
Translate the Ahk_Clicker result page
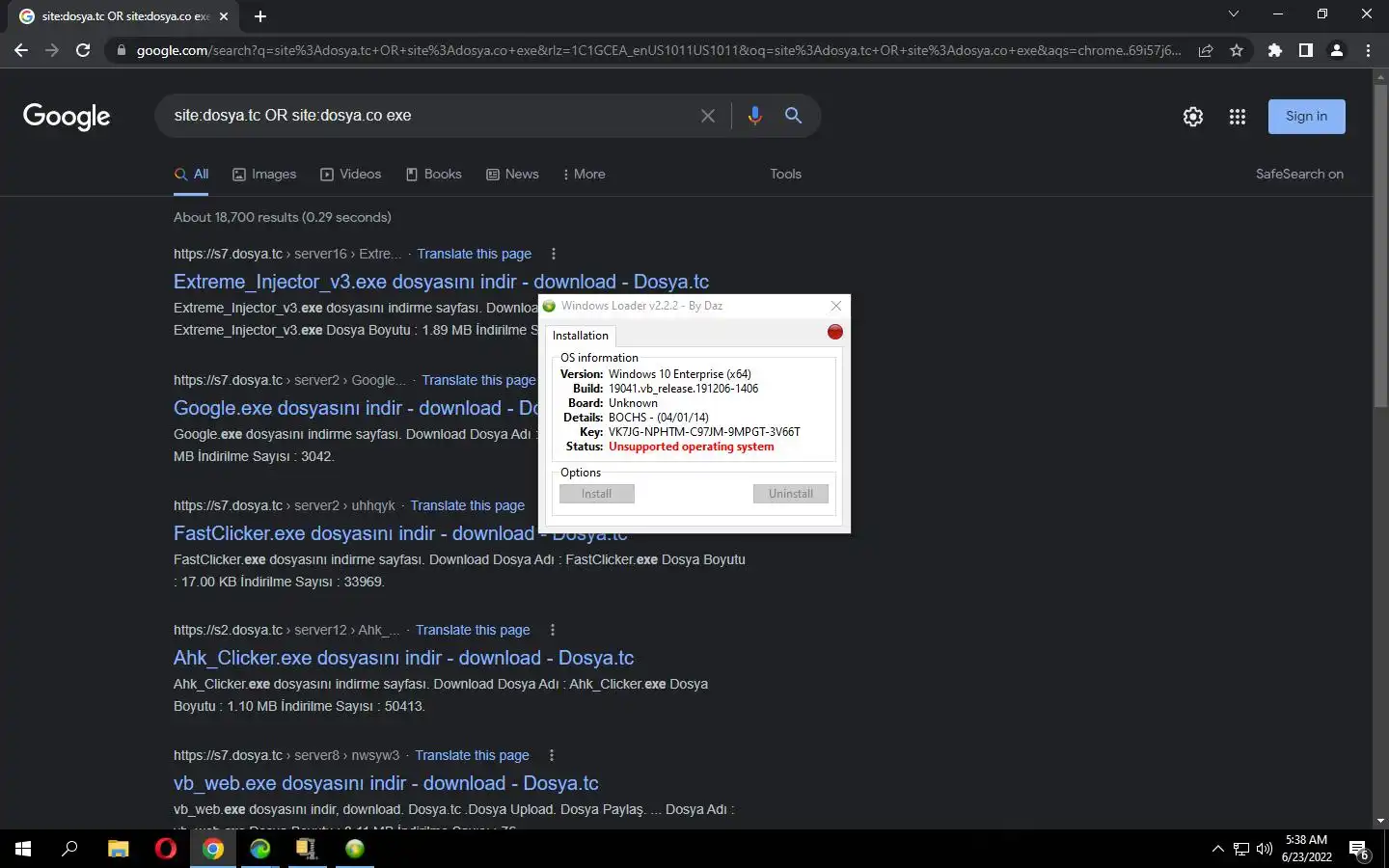point(473,630)
